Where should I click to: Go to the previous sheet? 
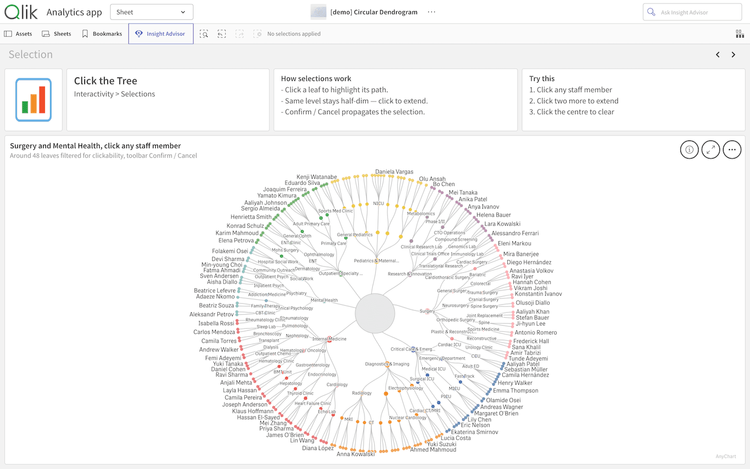pyautogui.click(x=717, y=55)
